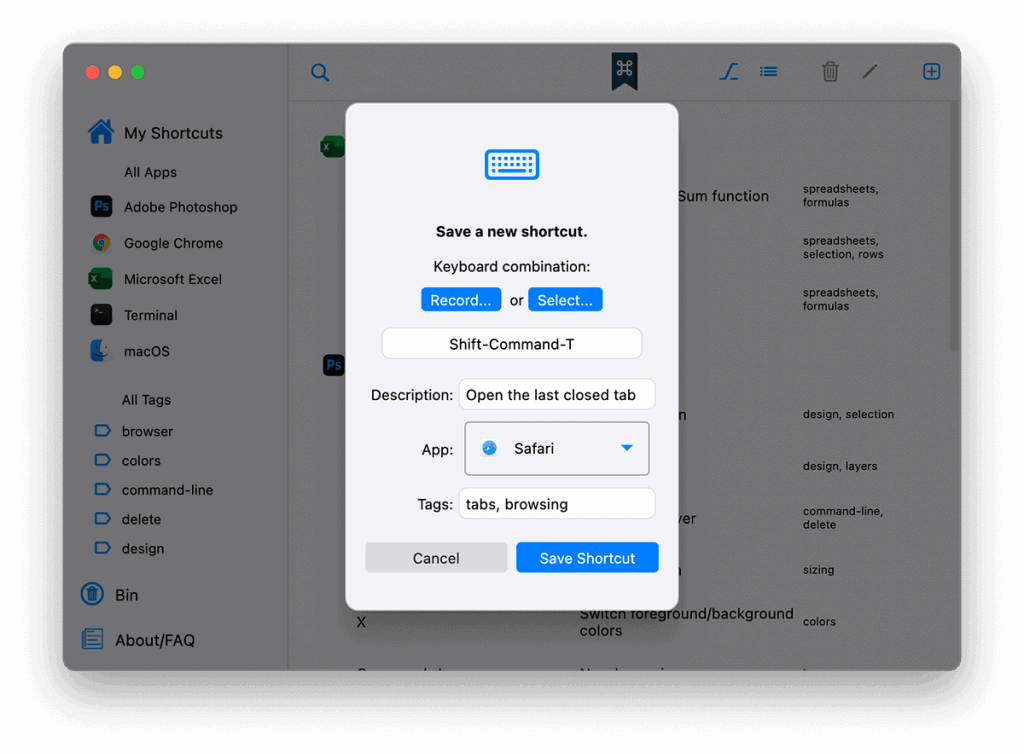Click the Google Chrome icon in sidebar
1024x754 pixels.
tap(101, 243)
